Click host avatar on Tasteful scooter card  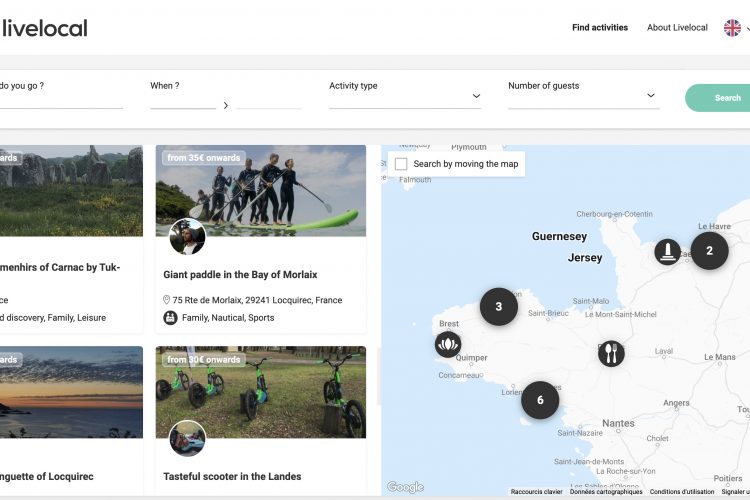pyautogui.click(x=187, y=438)
